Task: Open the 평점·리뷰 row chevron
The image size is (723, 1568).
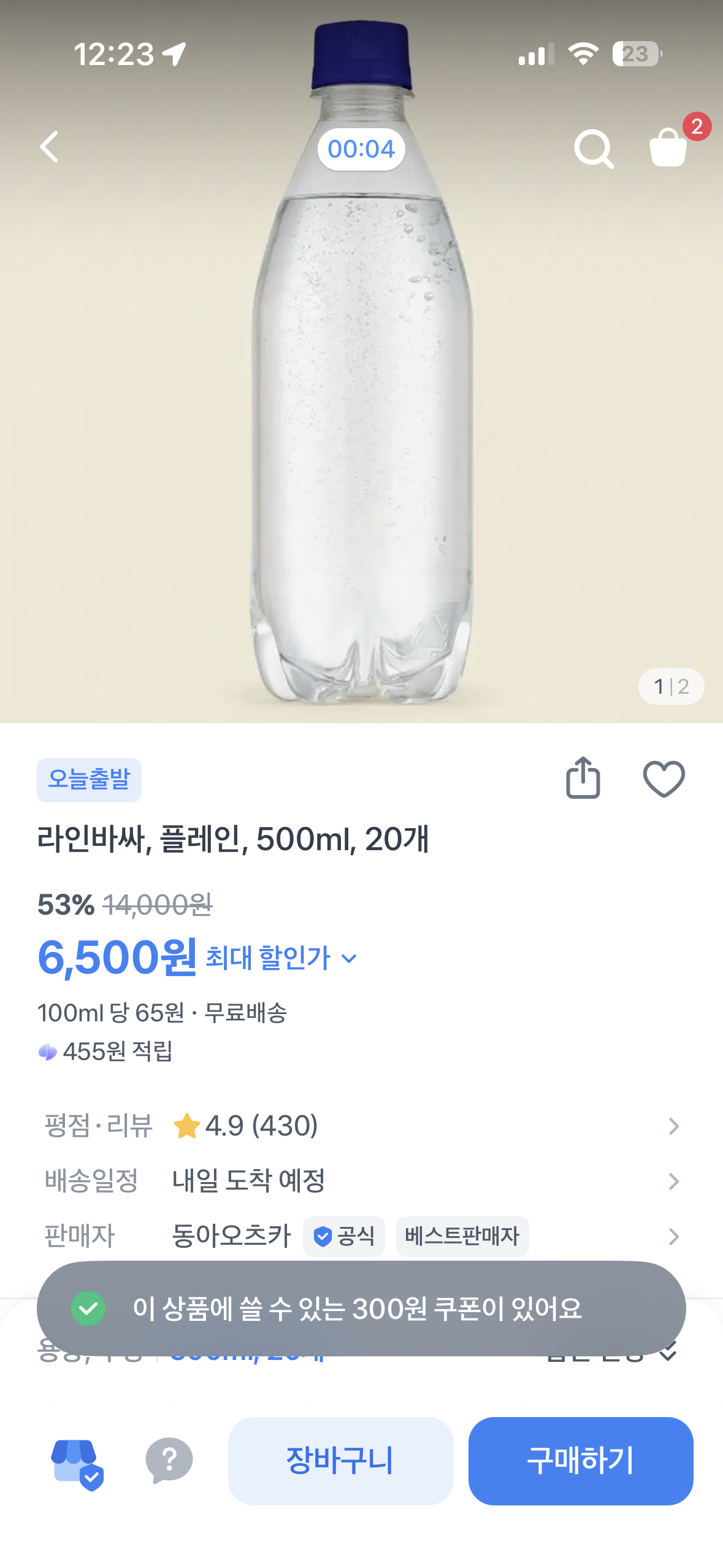Action: [673, 1126]
